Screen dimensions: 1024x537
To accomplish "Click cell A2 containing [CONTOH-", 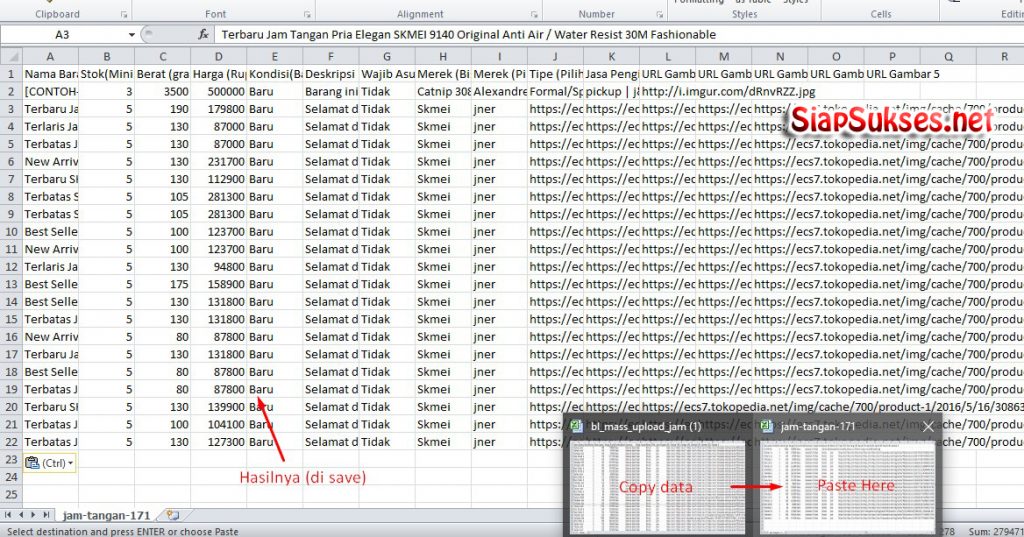I will tap(50, 91).
